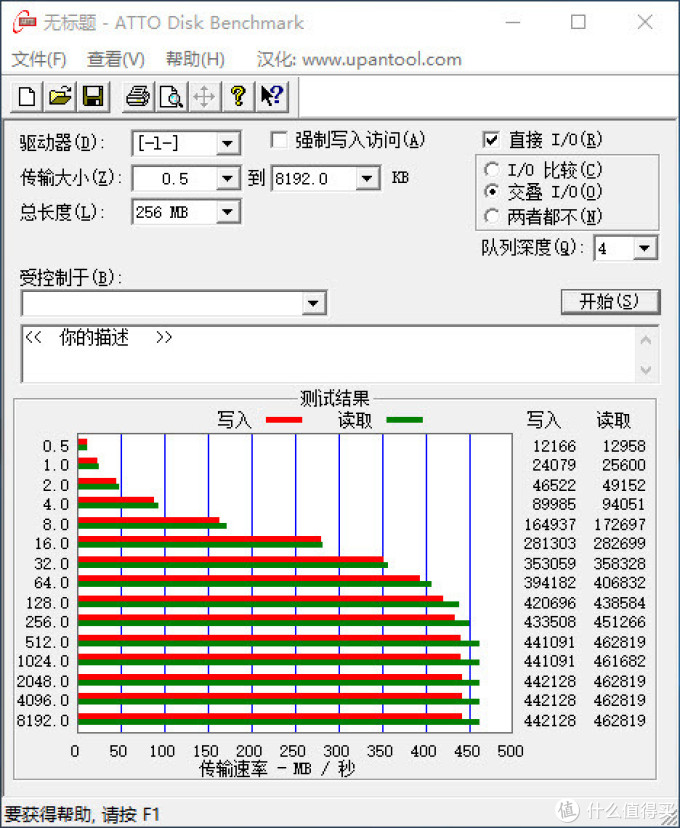Viewport: 680px width, 828px height.
Task: Activate the context help pointer icon
Action: click(271, 96)
